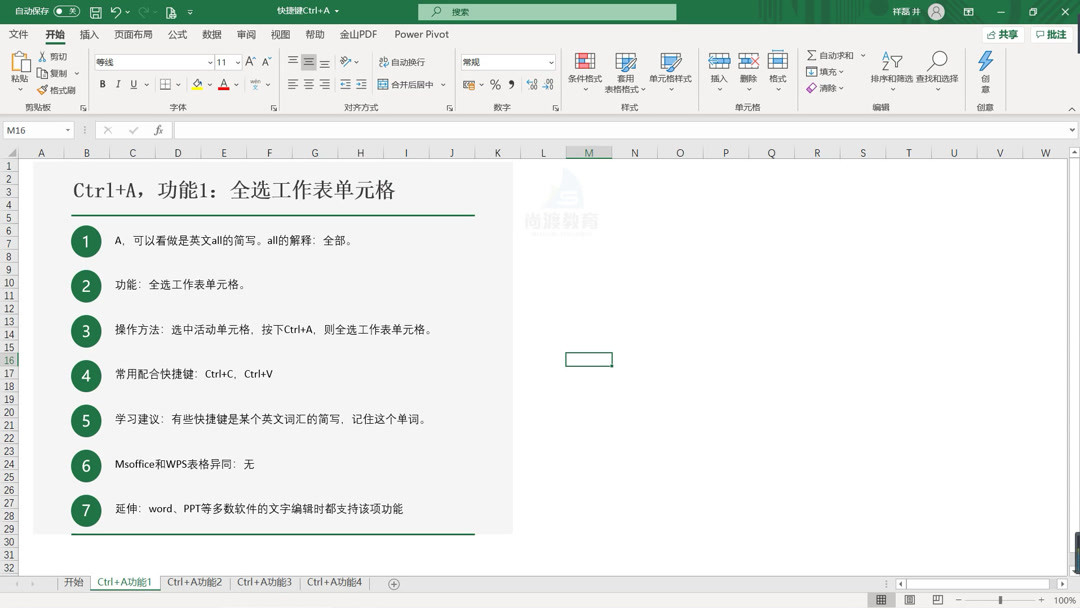Activate the 格式刷 (Format Painter)
This screenshot has height=608, width=1080.
[x=55, y=90]
